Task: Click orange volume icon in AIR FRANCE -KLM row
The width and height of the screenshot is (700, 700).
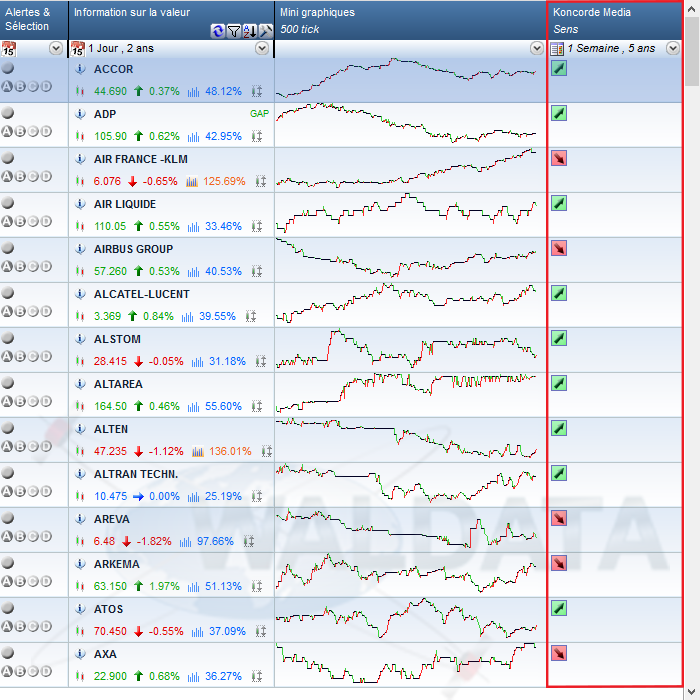Action: click(192, 181)
